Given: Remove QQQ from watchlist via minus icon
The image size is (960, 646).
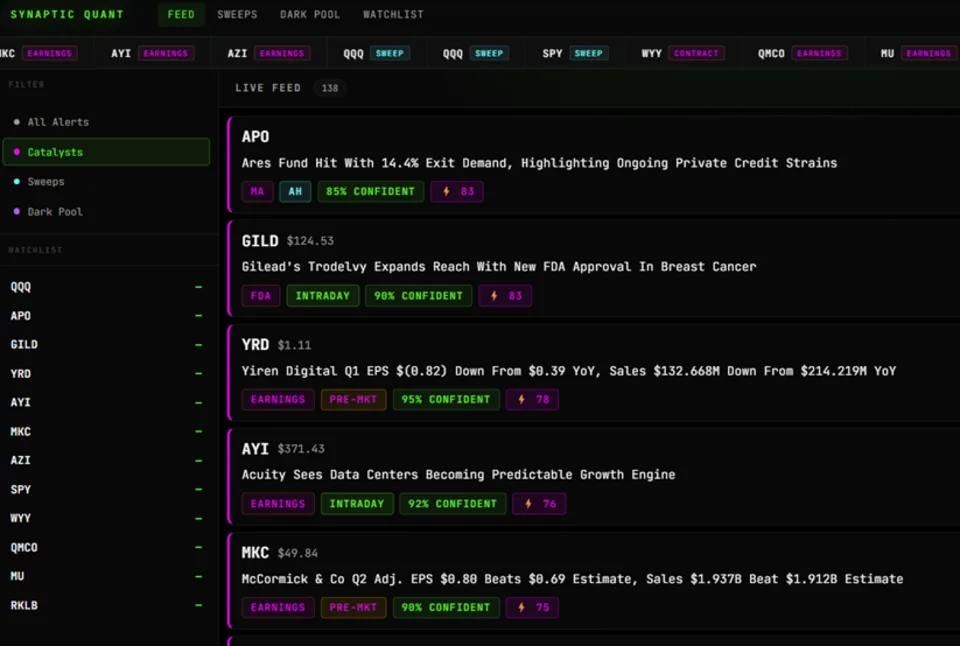Looking at the screenshot, I should point(198,287).
